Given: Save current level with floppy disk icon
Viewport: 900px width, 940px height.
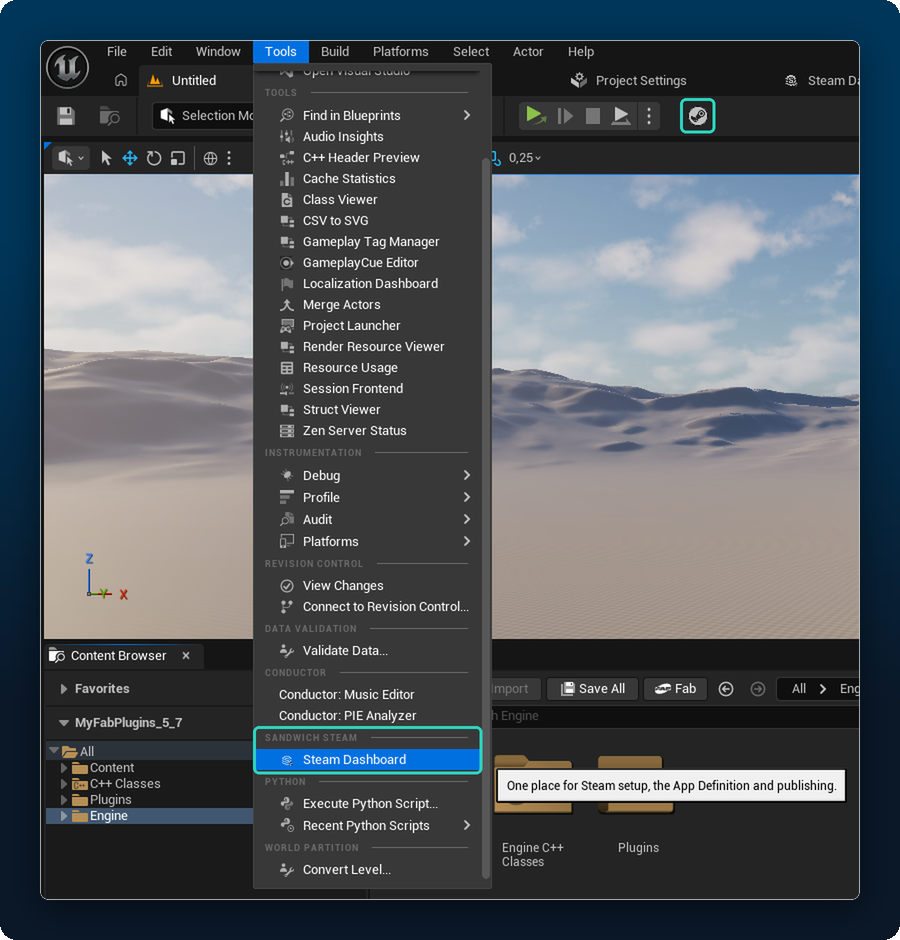Looking at the screenshot, I should click(66, 116).
